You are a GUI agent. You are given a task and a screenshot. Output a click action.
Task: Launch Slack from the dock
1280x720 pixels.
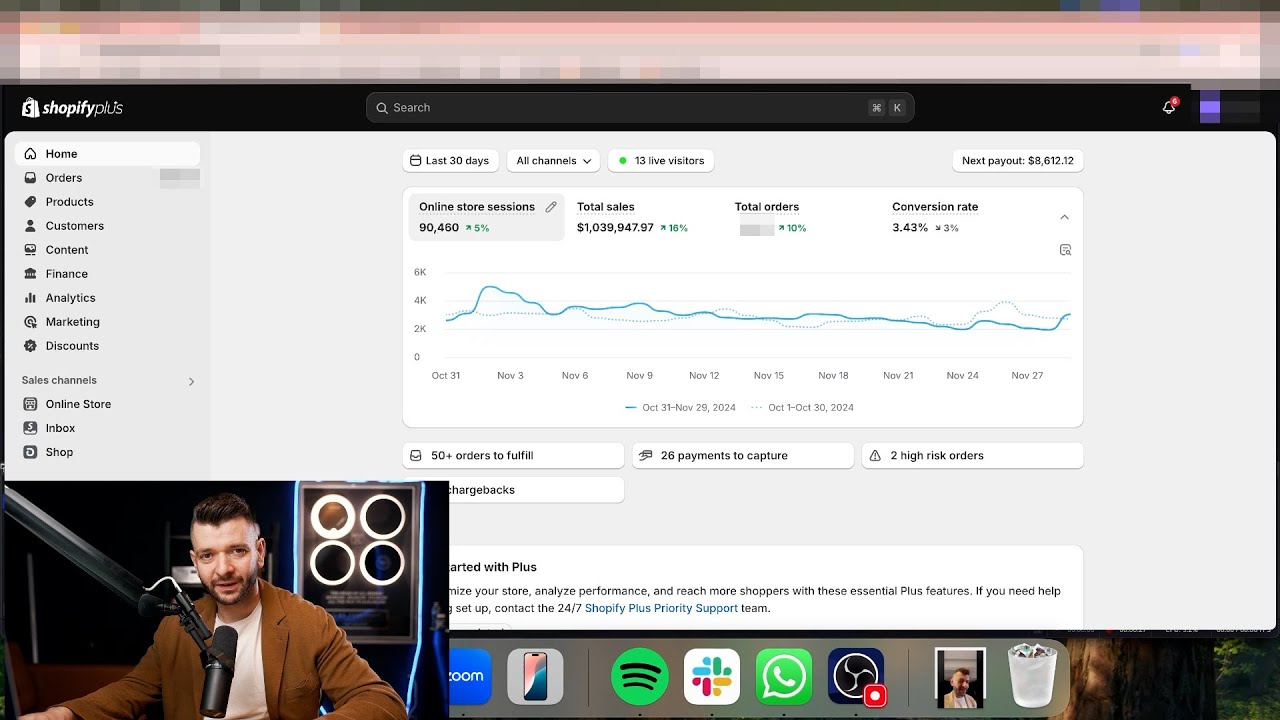point(712,677)
